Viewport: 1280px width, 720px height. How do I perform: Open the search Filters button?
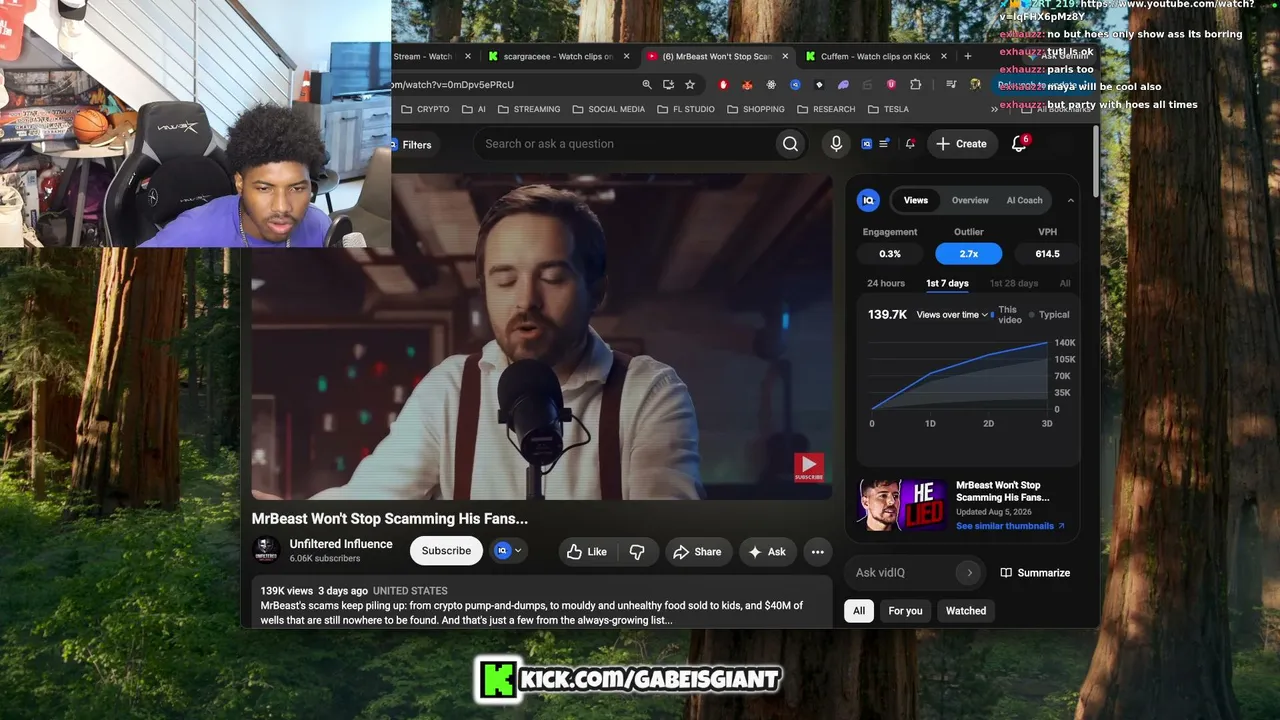coord(412,145)
